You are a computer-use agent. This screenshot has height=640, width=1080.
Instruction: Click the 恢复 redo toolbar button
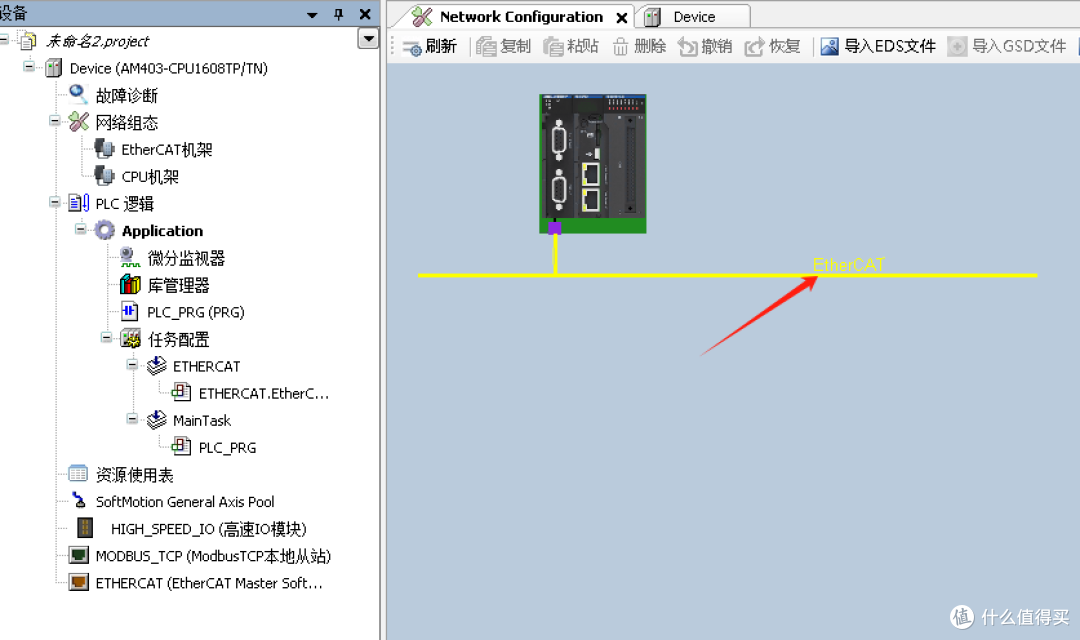click(x=773, y=46)
